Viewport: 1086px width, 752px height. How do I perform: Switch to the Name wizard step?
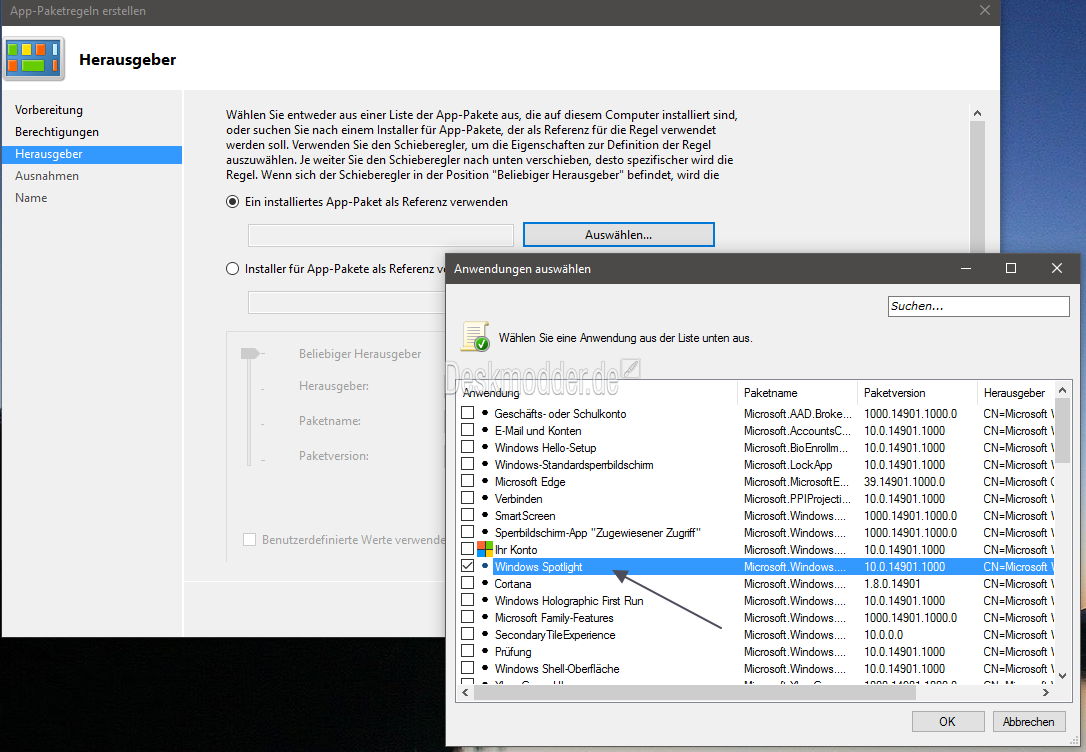click(x=31, y=198)
